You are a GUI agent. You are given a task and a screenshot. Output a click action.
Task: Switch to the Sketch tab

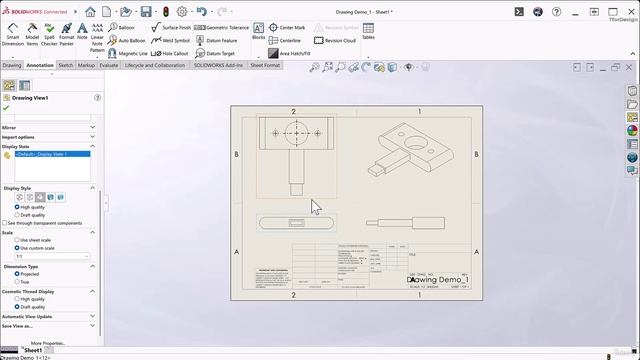pos(65,65)
